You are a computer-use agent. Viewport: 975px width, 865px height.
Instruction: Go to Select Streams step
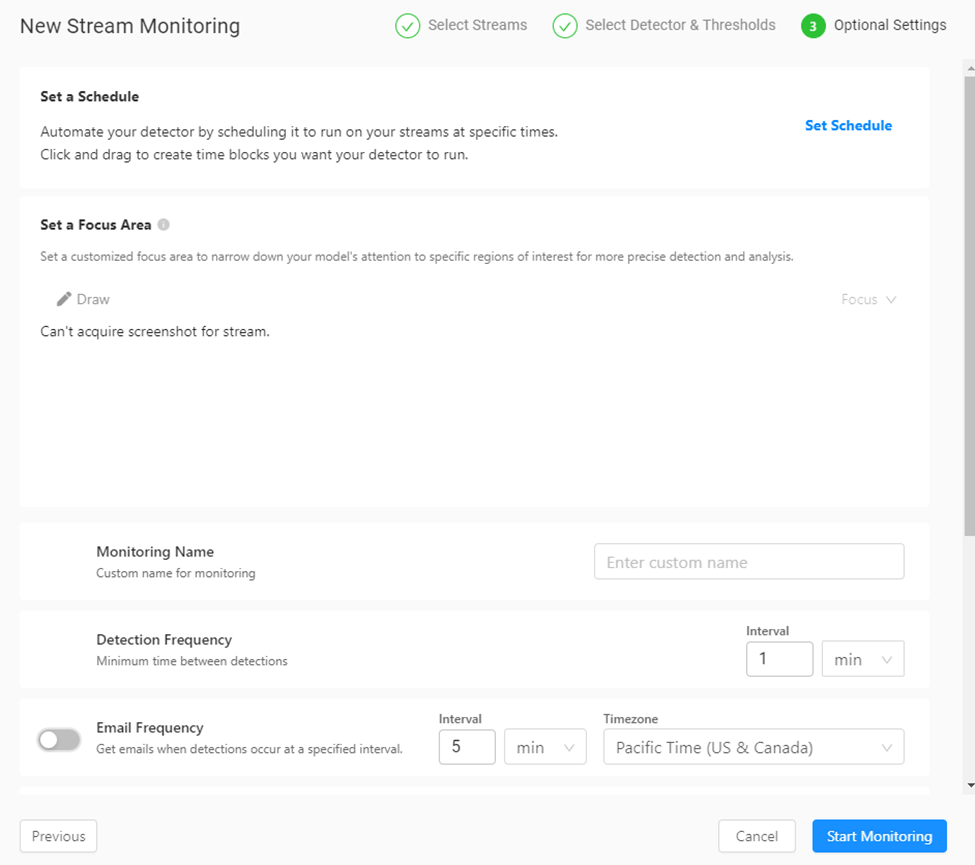coord(477,25)
